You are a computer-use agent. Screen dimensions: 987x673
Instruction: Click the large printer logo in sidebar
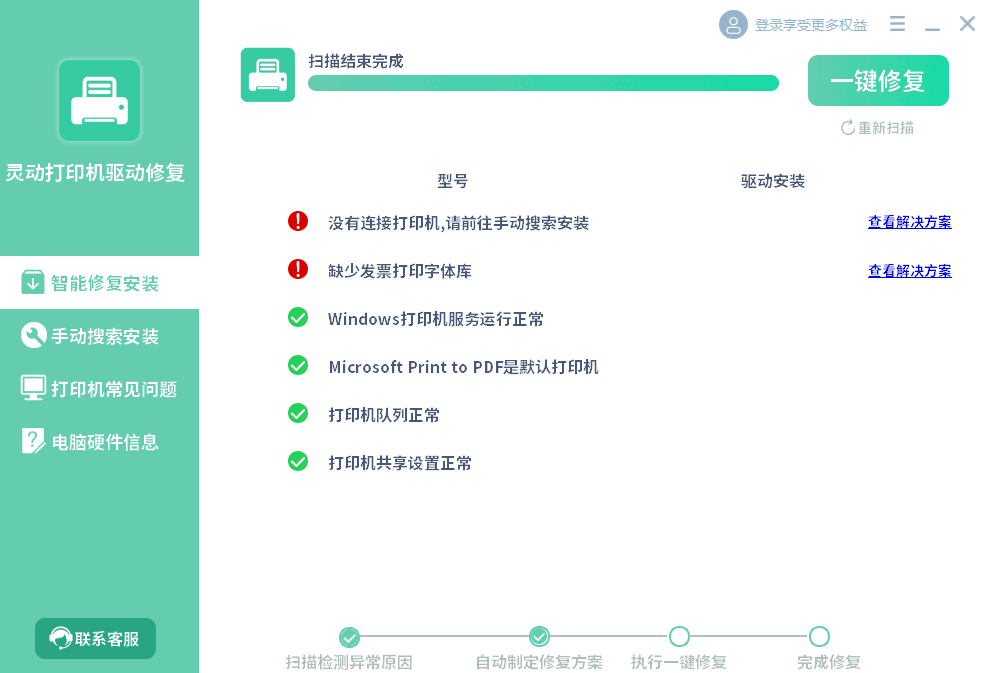pos(100,100)
